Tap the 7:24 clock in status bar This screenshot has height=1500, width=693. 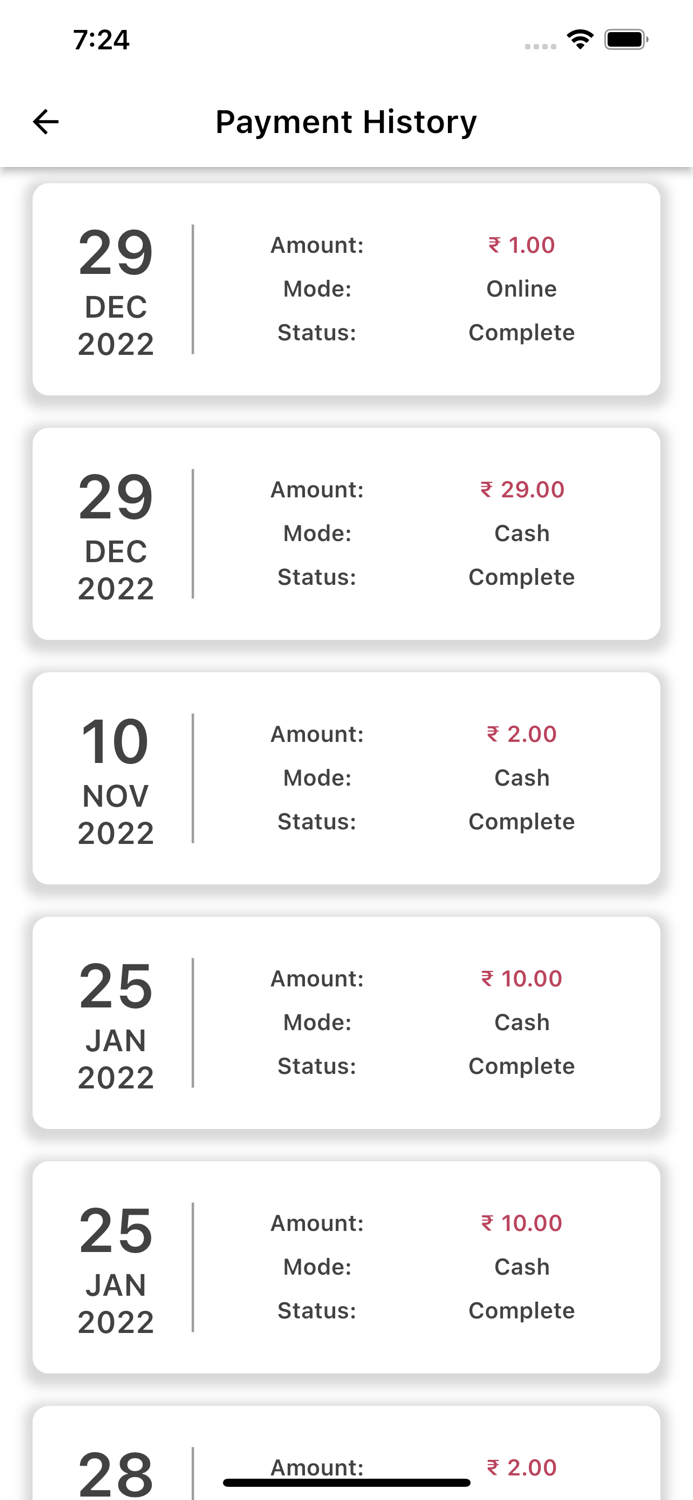(x=101, y=40)
